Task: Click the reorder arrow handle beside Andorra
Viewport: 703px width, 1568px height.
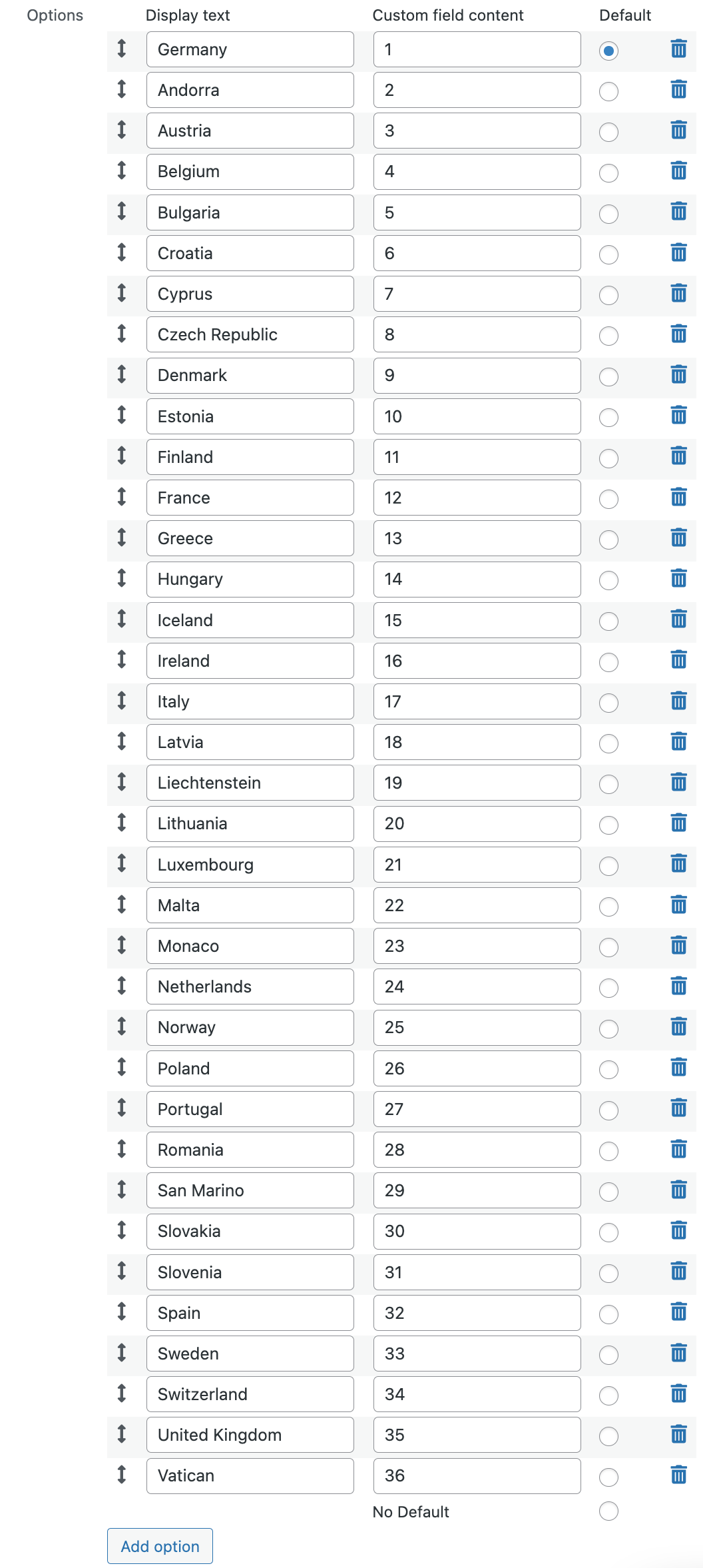Action: [x=122, y=89]
